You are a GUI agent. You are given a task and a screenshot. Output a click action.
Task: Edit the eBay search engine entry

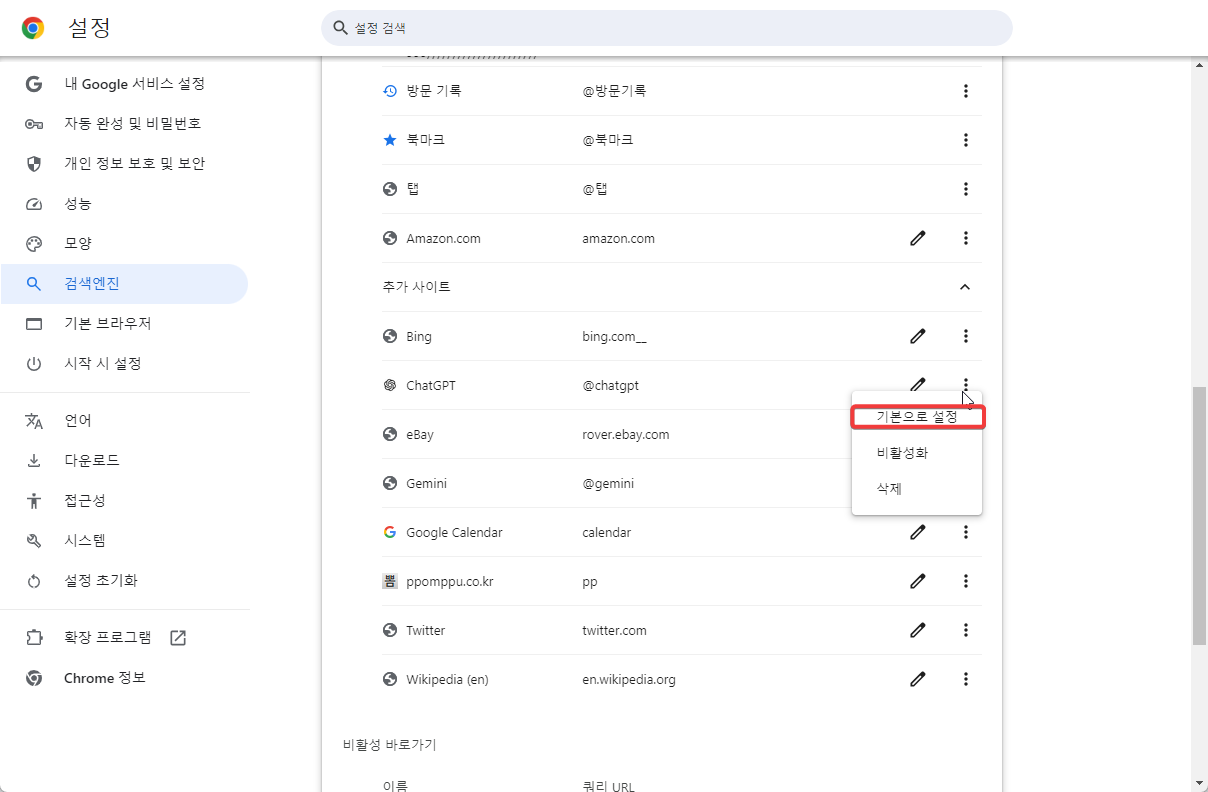pos(917,434)
